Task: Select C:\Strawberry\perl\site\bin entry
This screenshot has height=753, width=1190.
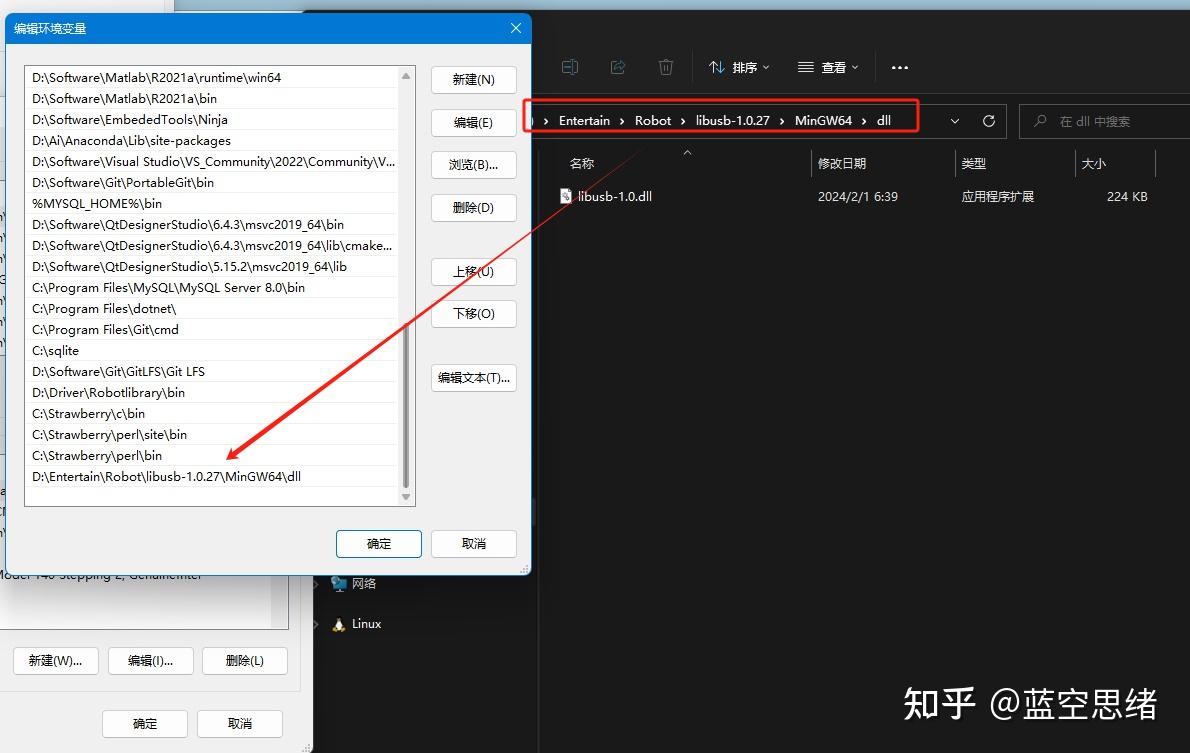Action: tap(211, 434)
